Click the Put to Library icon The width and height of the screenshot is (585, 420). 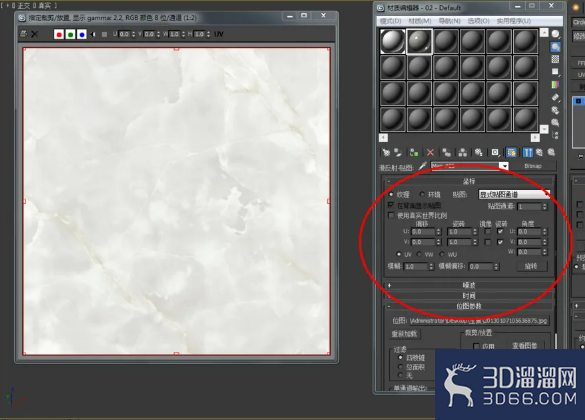pyautogui.click(x=479, y=152)
